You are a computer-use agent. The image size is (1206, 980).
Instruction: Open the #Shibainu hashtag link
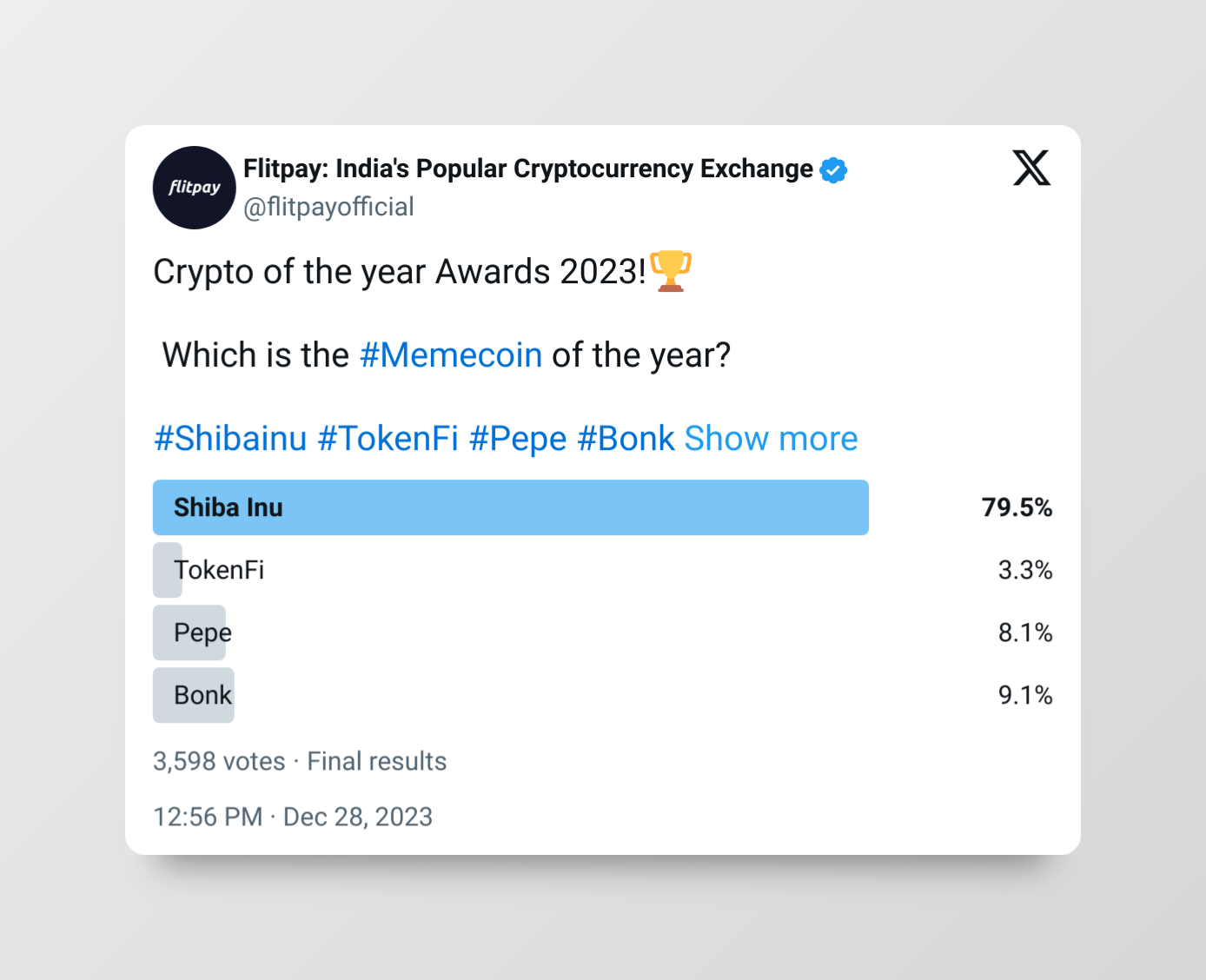(230, 439)
